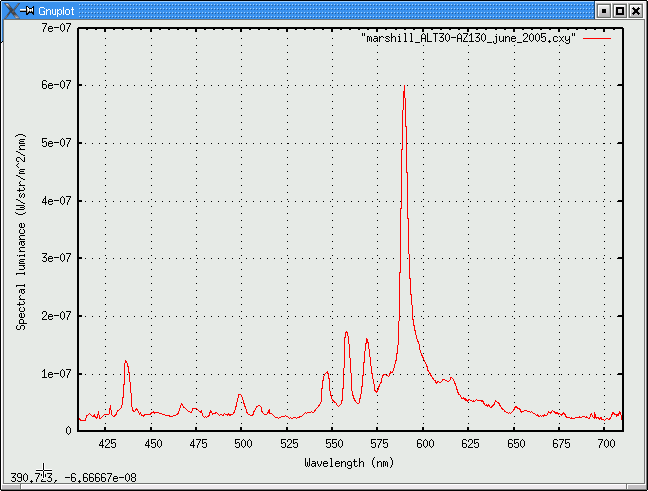Click the 600 tick label on x-axis
648x491 pixels.
tap(424, 442)
